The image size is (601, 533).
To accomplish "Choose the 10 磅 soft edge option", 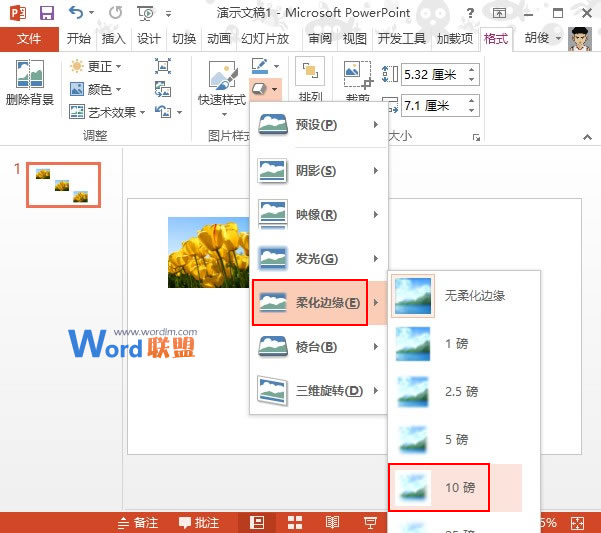I will (x=455, y=487).
